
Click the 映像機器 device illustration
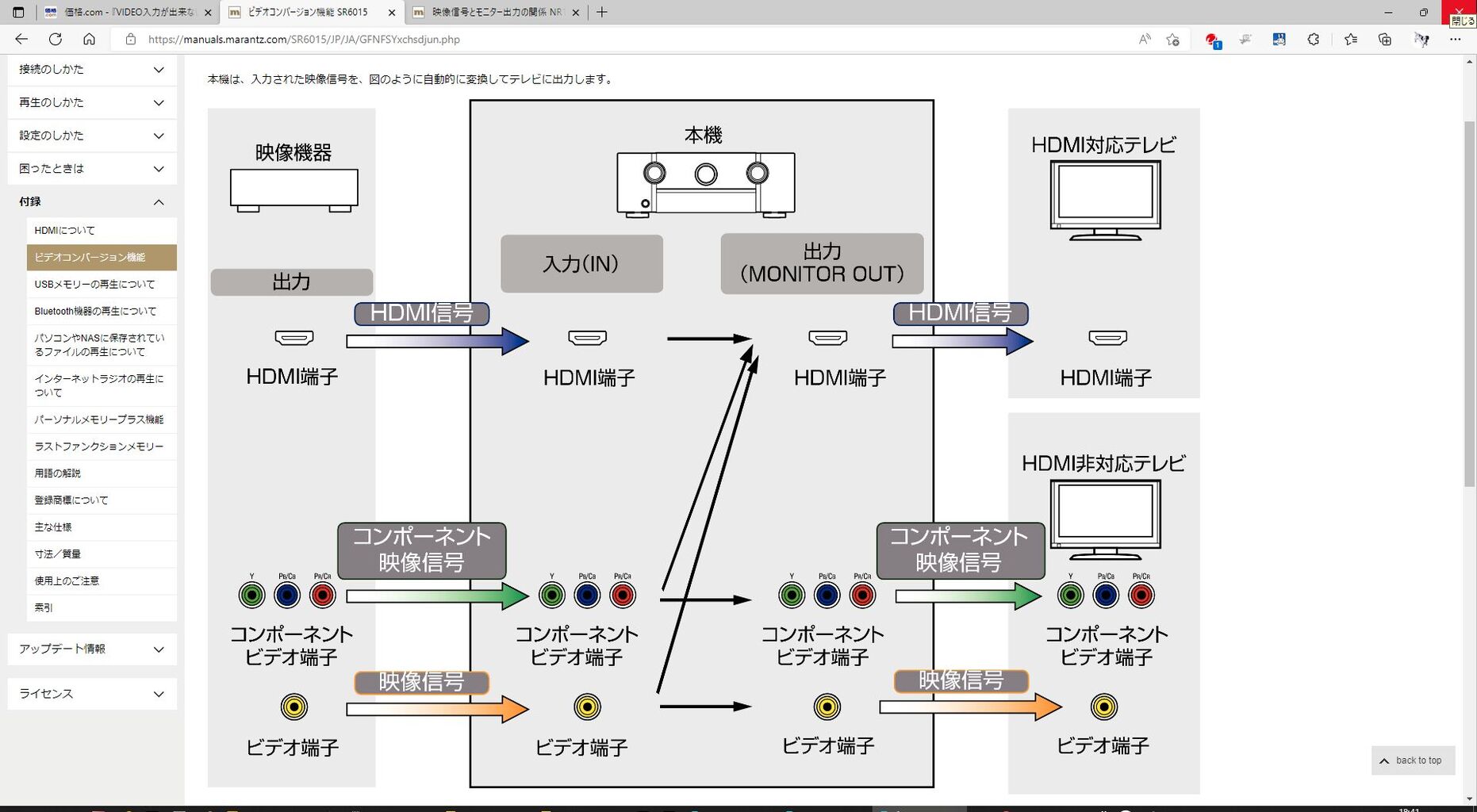coord(294,190)
